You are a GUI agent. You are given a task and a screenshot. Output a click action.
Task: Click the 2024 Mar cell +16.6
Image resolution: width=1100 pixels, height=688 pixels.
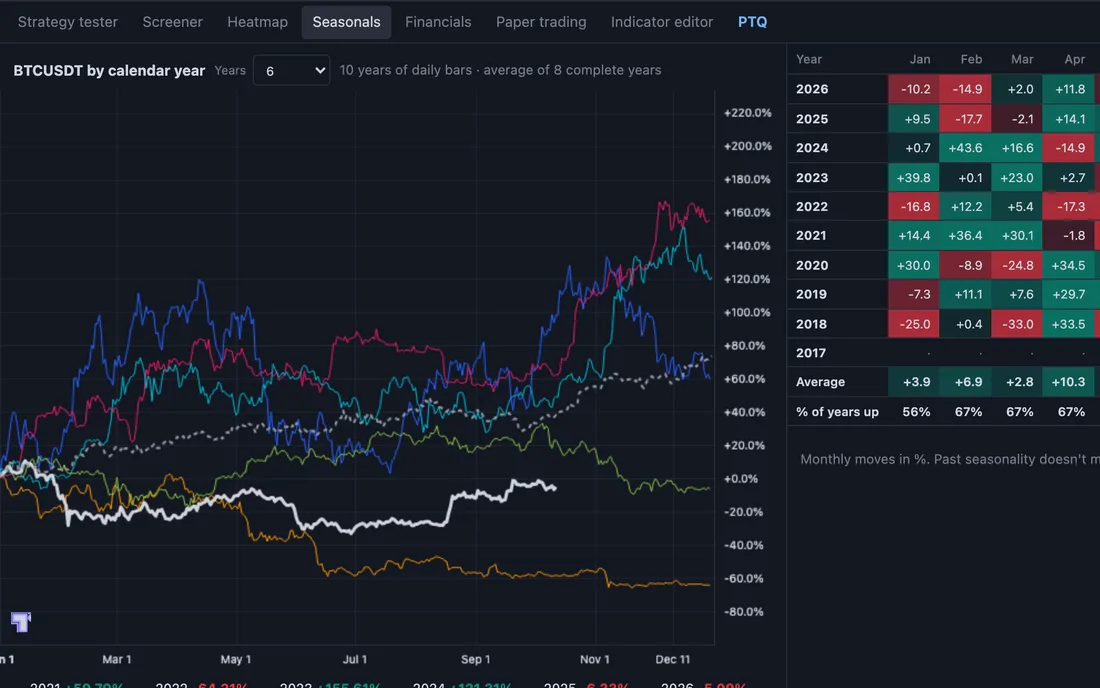click(x=1017, y=148)
